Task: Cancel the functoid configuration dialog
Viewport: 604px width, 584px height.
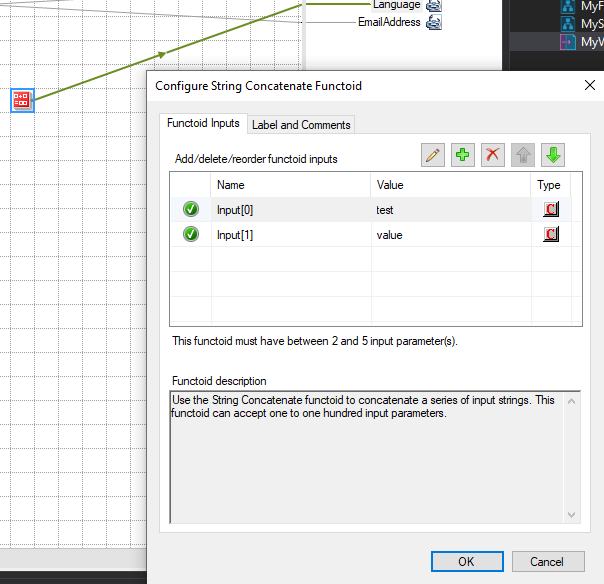Action: (547, 561)
